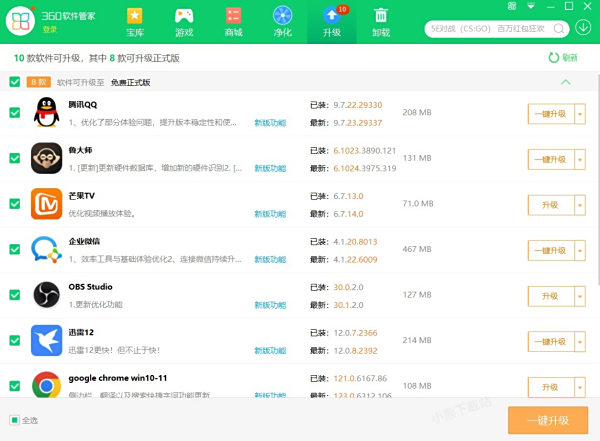This screenshot has width=600, height=441.
Task: Open the main menu triangle icon
Action: pyautogui.click(x=531, y=6)
